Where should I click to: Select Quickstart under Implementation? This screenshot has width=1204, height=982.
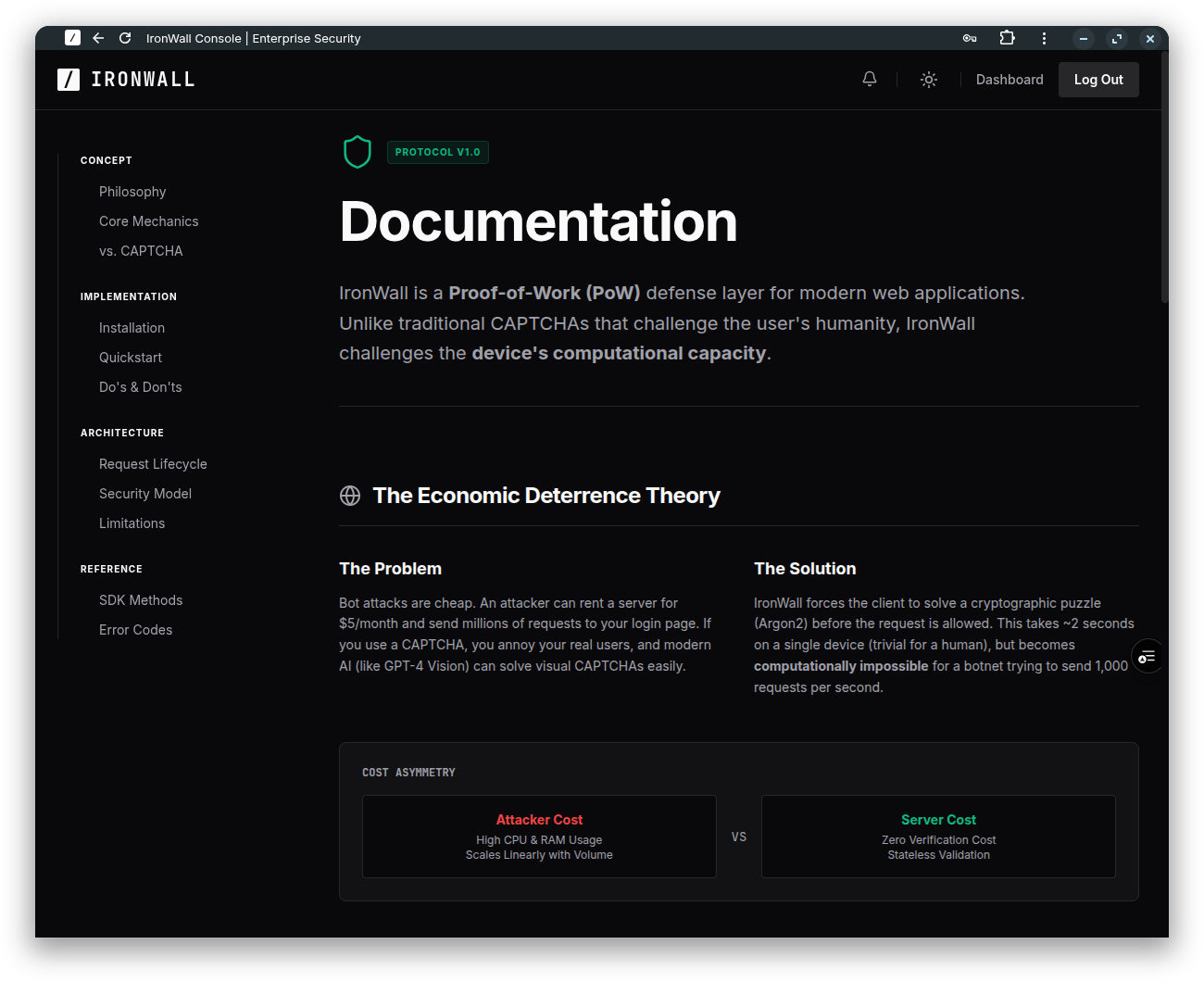point(131,357)
